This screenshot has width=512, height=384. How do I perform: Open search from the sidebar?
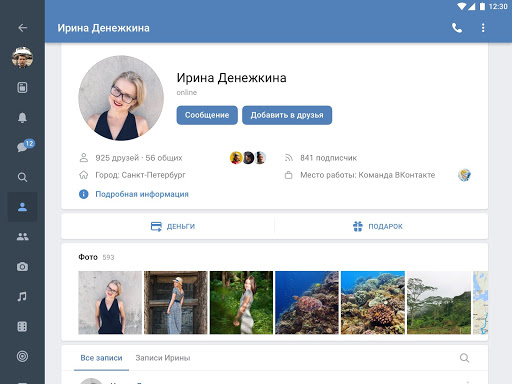[x=22, y=177]
